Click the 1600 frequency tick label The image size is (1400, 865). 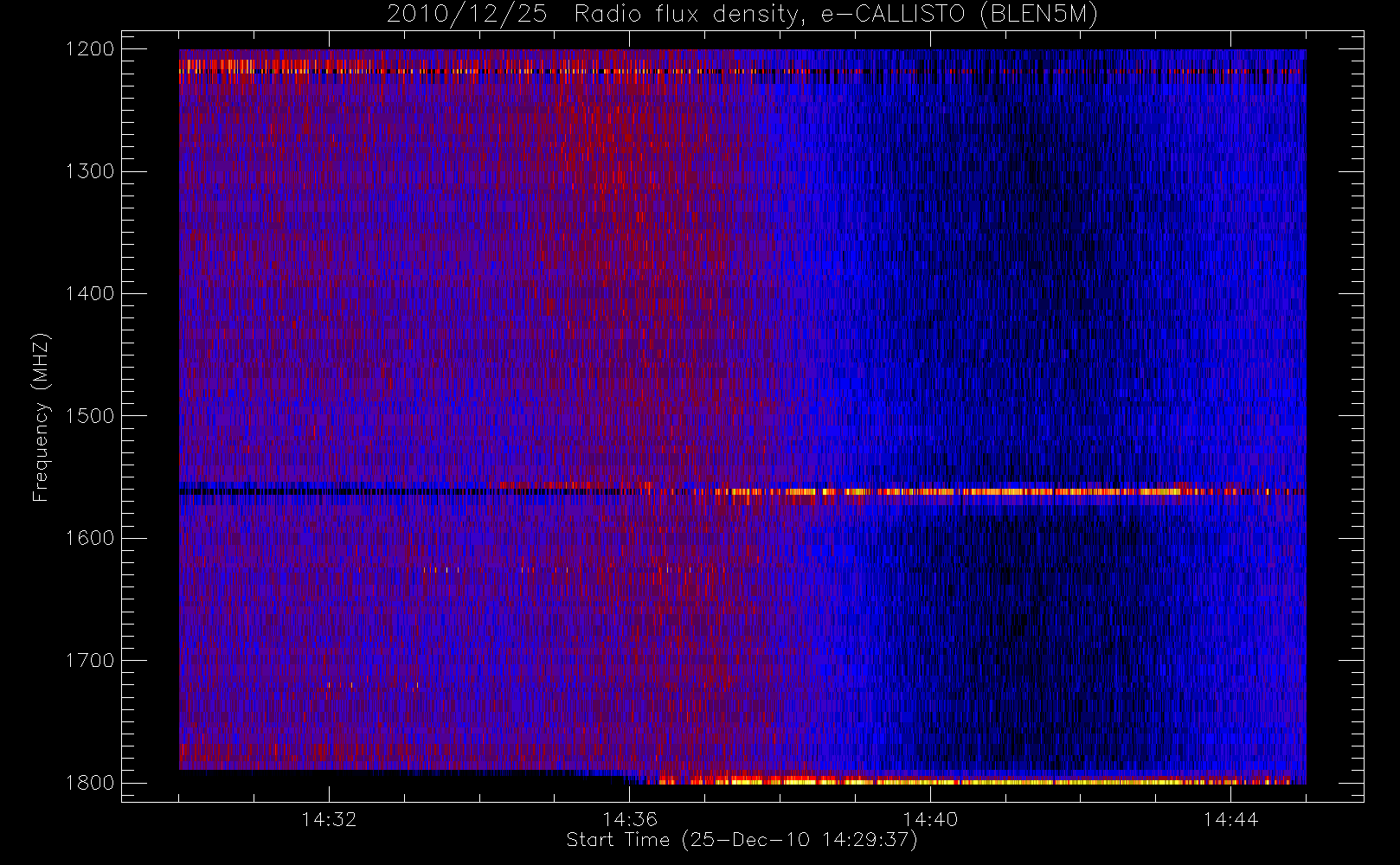(90, 538)
